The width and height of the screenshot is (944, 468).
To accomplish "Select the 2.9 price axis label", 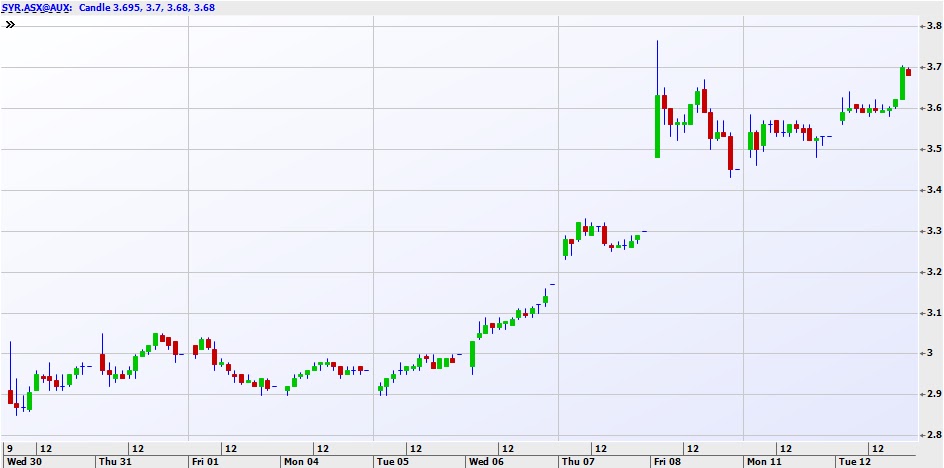I will click(x=935, y=395).
